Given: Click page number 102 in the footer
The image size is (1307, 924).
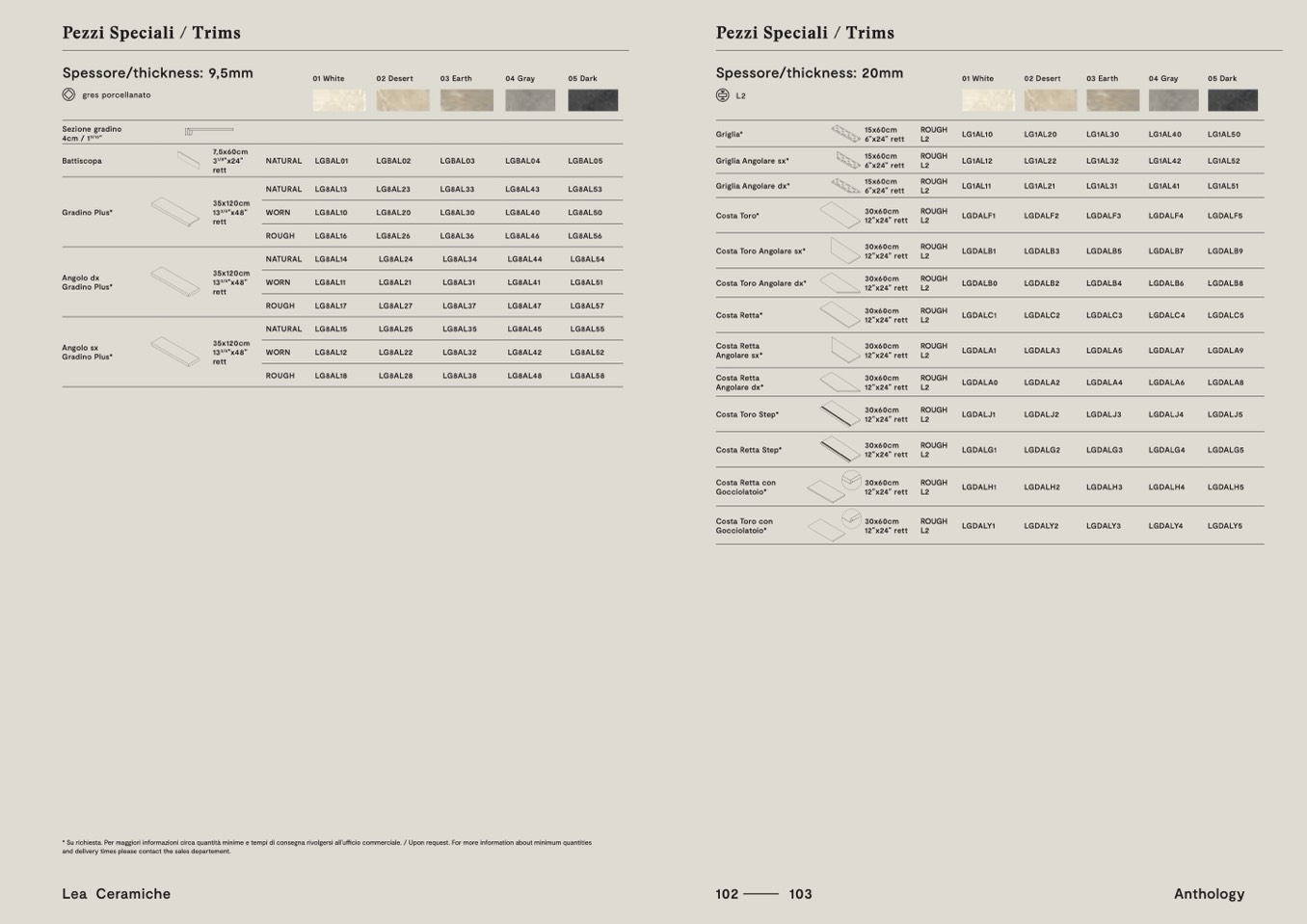Looking at the screenshot, I should coord(727,894).
